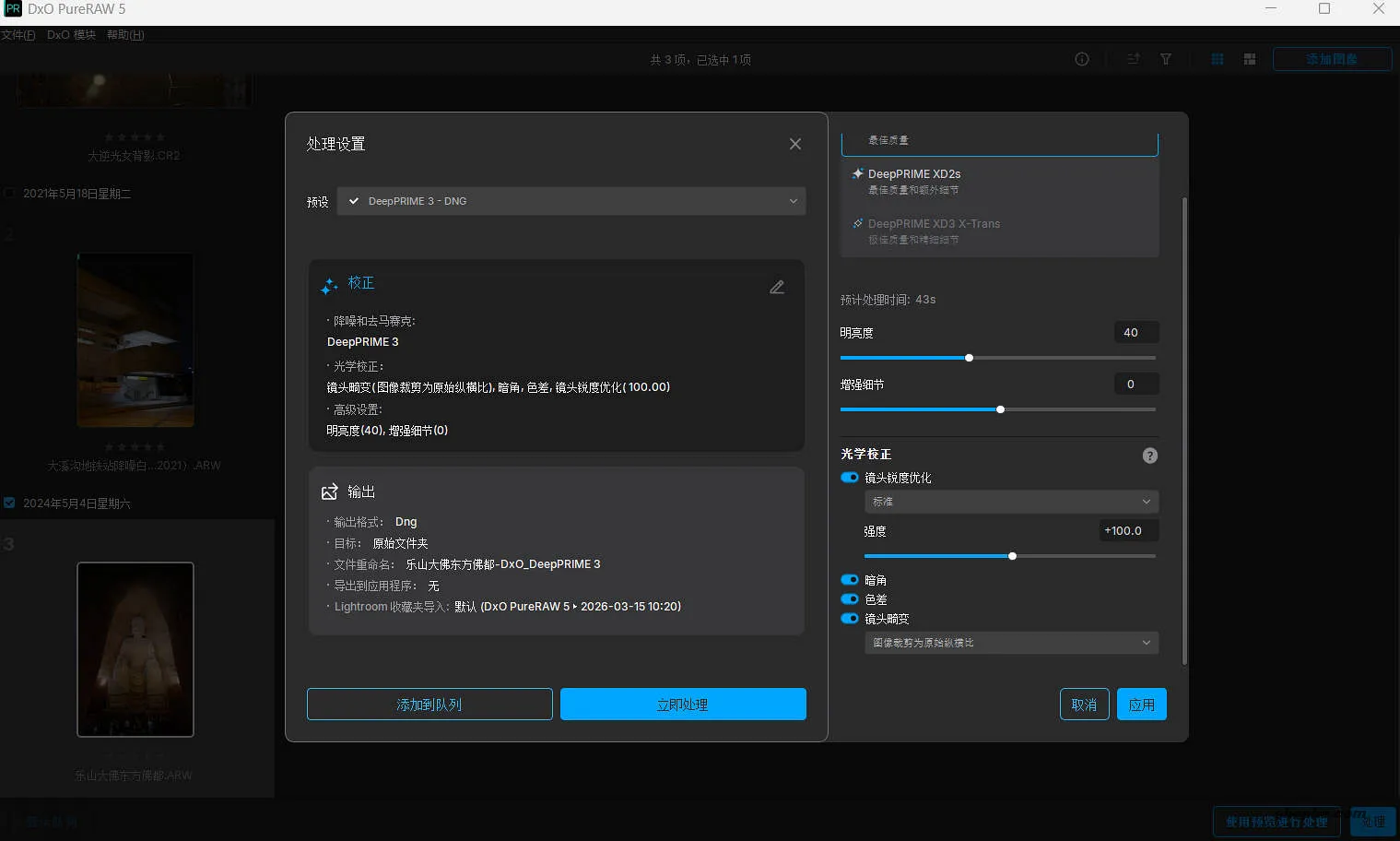
Task: Click the 明亮度 slider handle
Action: pyautogui.click(x=969, y=358)
